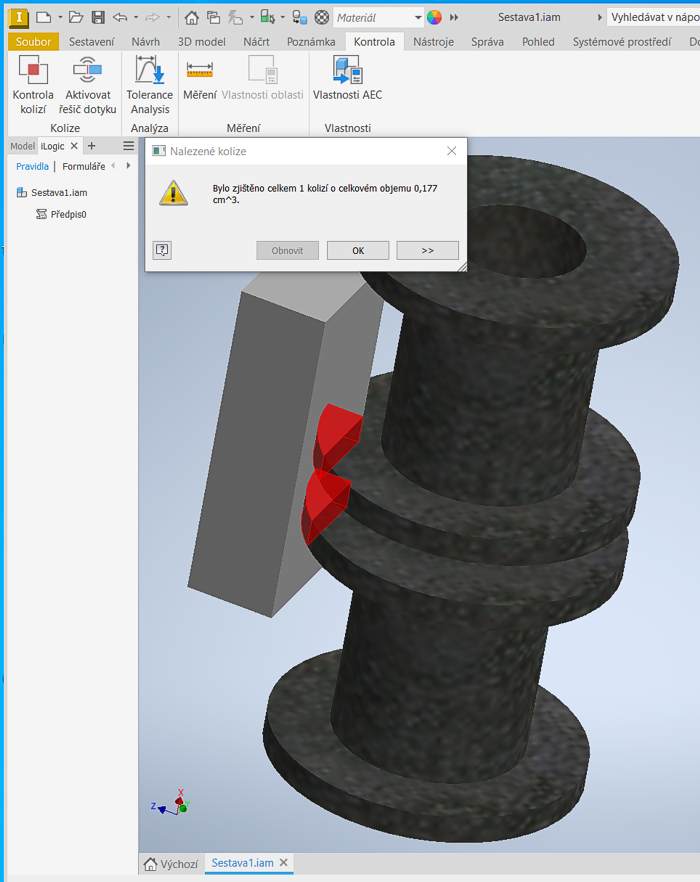Open the browser panel hamburger menu
Image resolution: width=700 pixels, height=882 pixels.
128,146
